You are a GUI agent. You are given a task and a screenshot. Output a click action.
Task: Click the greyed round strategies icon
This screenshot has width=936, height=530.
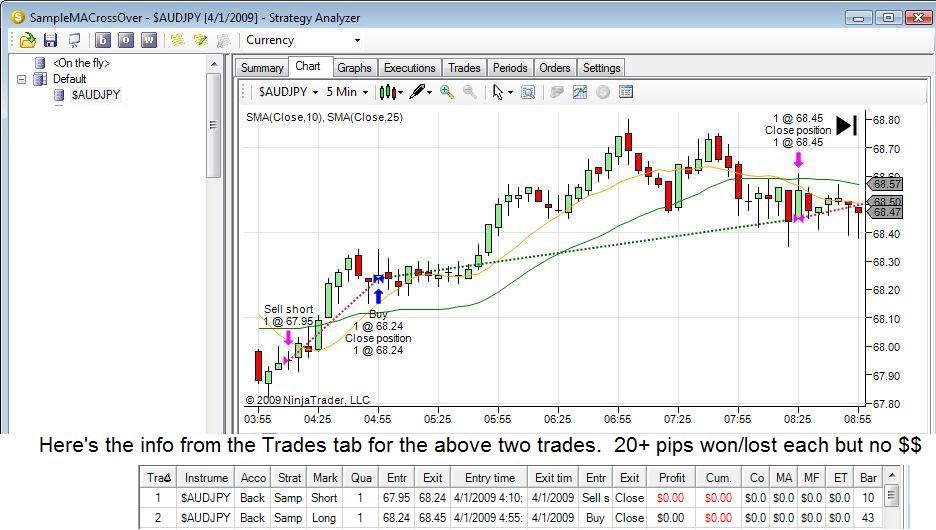tap(603, 92)
